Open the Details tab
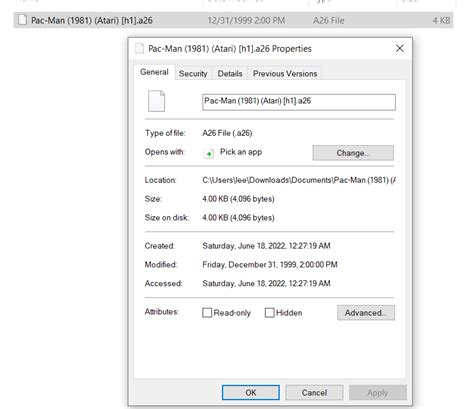The width and height of the screenshot is (474, 409). click(230, 74)
